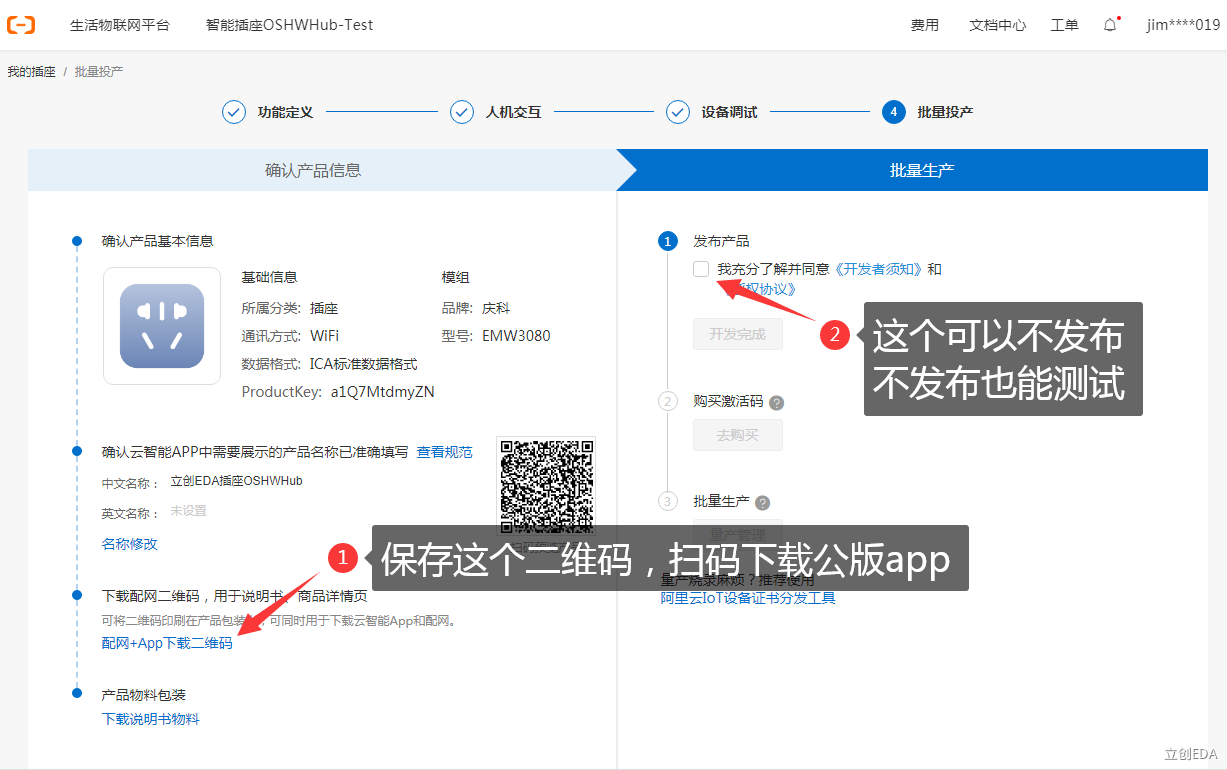This screenshot has height=770, width=1227.
Task: Open the notification bell icon
Action: (1110, 25)
